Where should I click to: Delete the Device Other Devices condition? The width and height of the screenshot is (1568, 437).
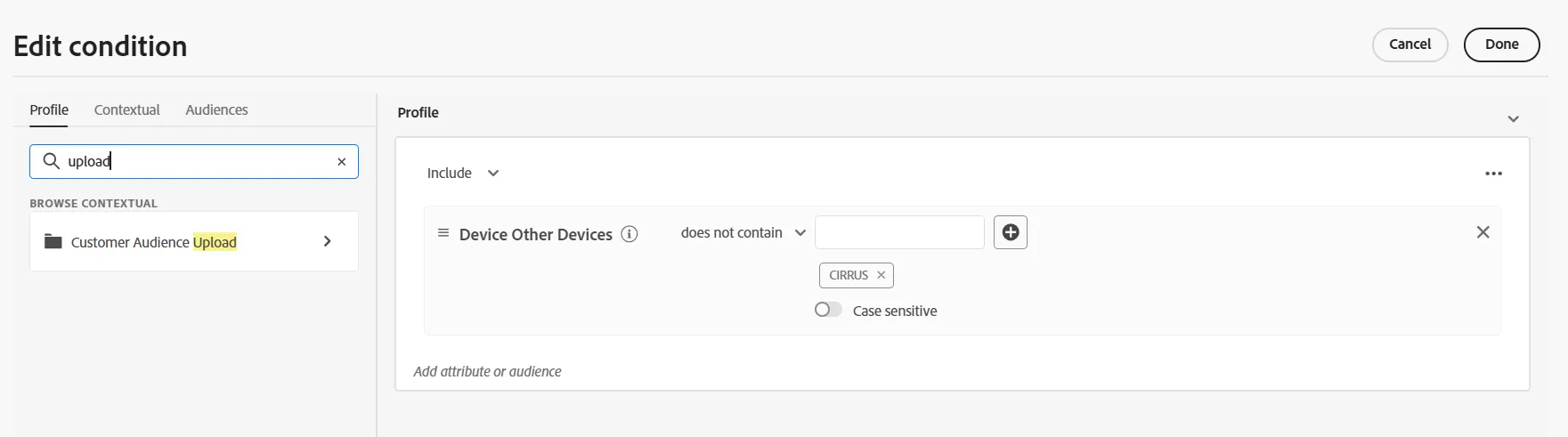(x=1483, y=232)
